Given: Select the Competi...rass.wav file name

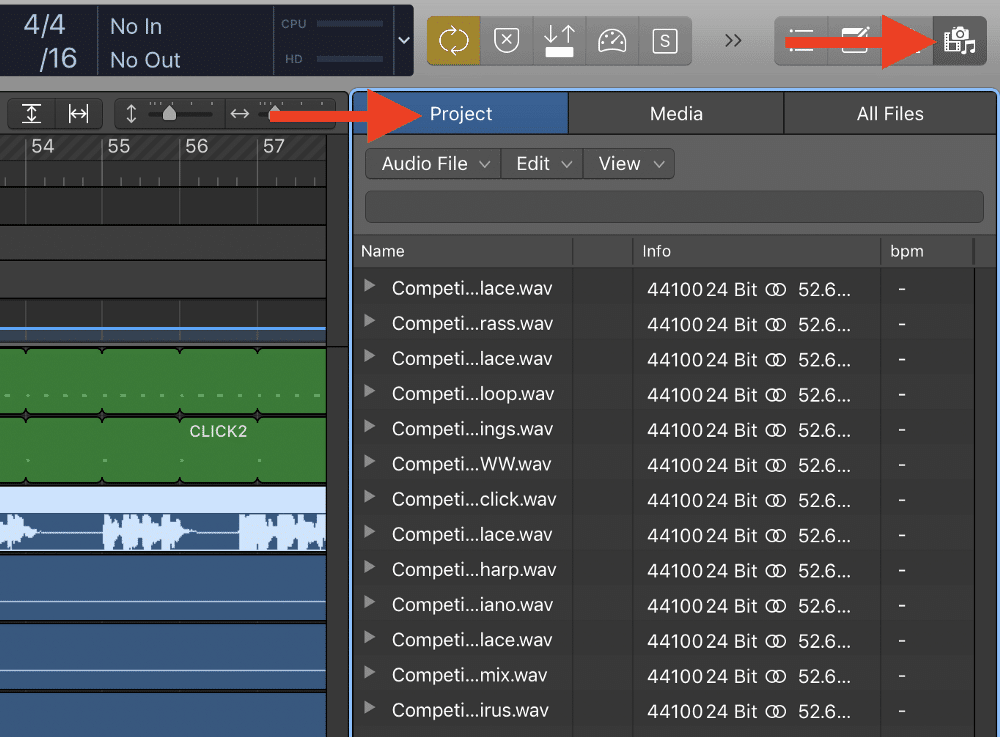Looking at the screenshot, I should (473, 324).
